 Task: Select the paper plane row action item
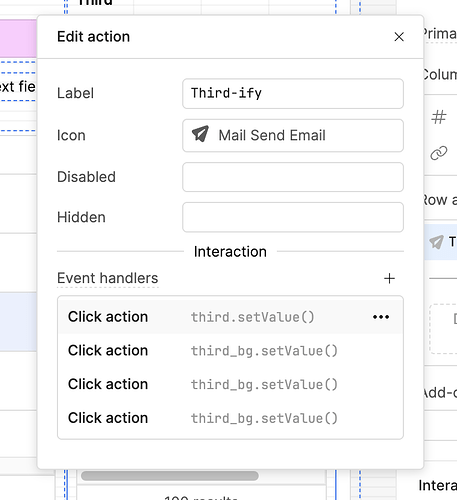pos(441,242)
